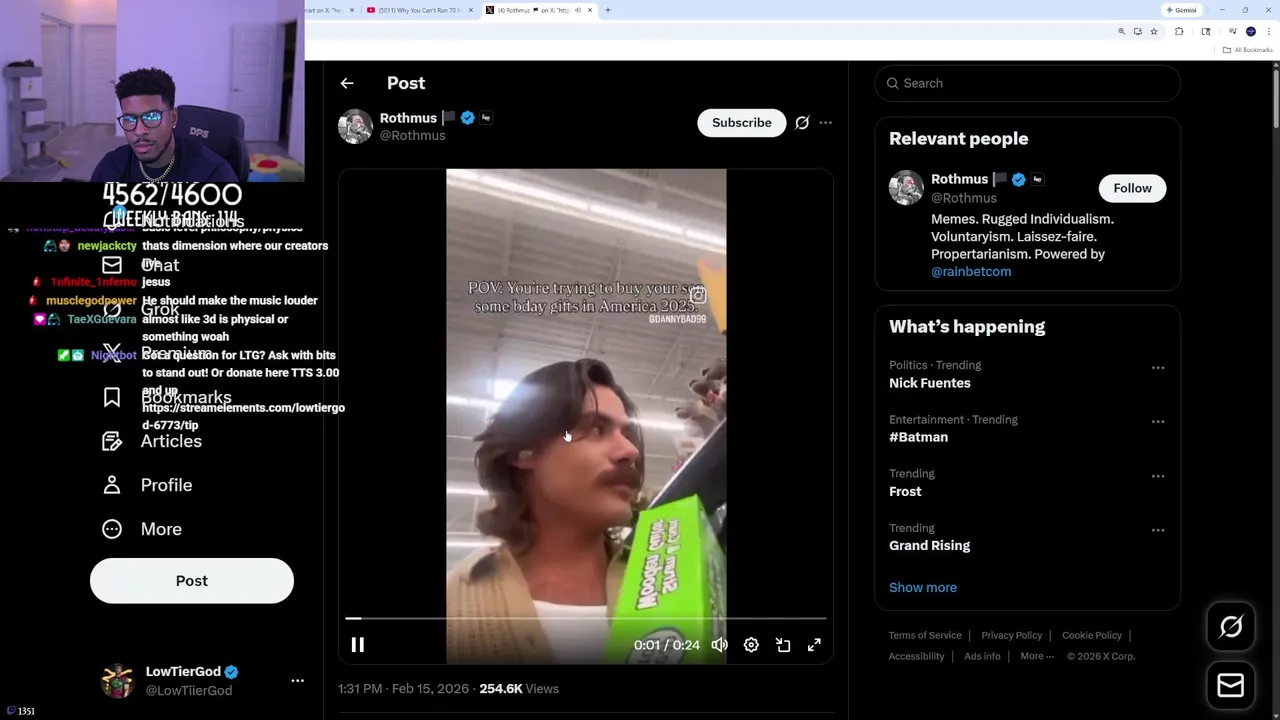Close the YouTube browser tab
The image size is (1280, 720).
tap(470, 10)
